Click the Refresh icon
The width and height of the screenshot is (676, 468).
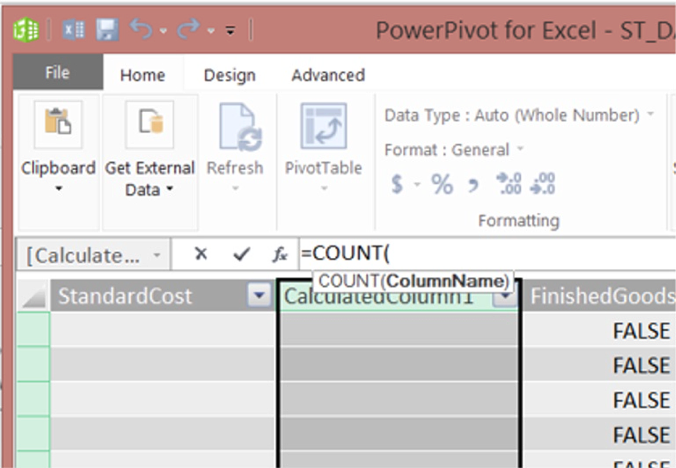tap(234, 128)
